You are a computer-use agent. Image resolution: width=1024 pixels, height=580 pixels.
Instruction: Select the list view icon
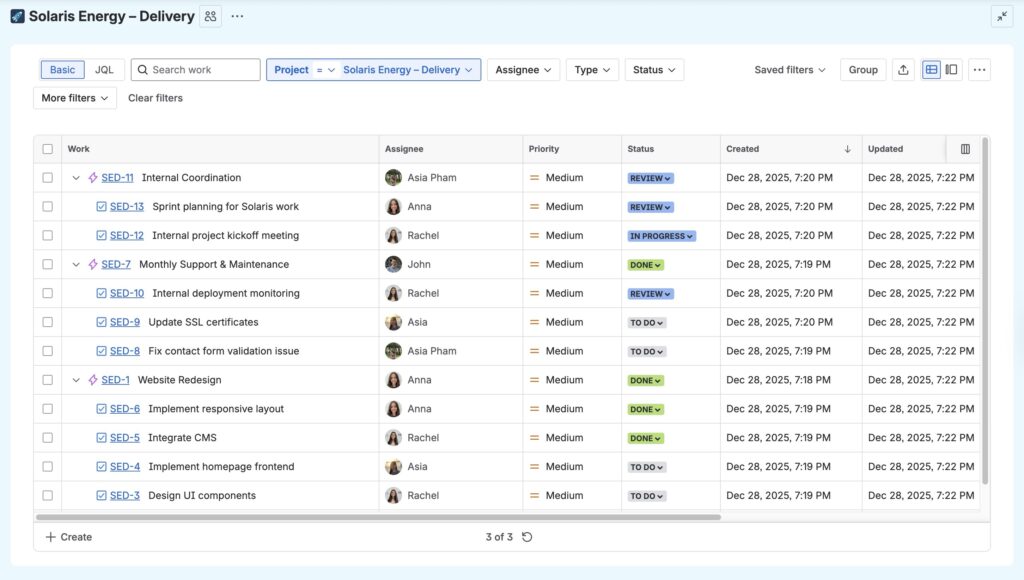point(931,69)
